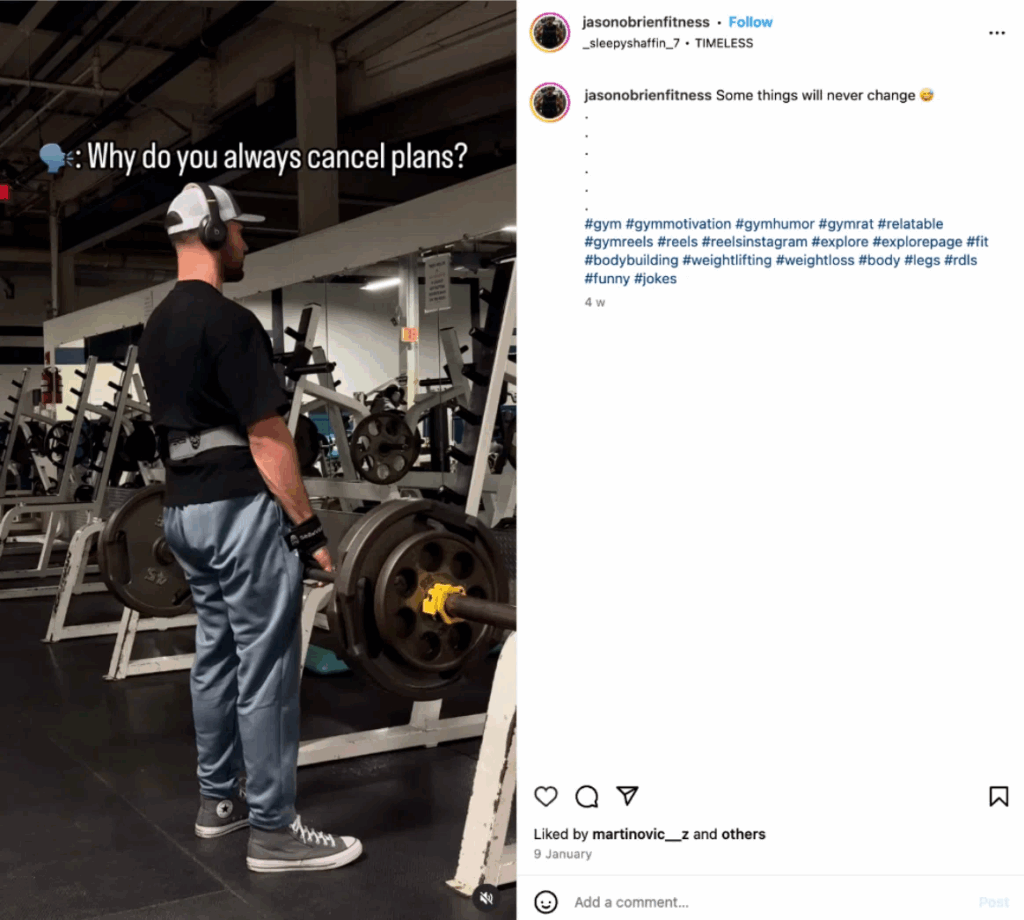Image resolution: width=1024 pixels, height=920 pixels.
Task: Open the TIMELESS audio track link
Action: coord(724,43)
